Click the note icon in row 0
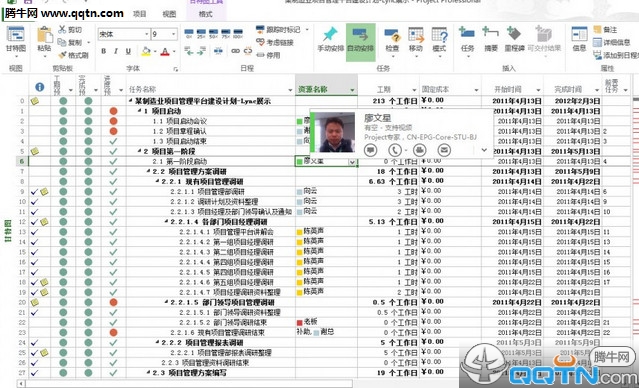The image size is (639, 388). pyautogui.click(x=35, y=101)
